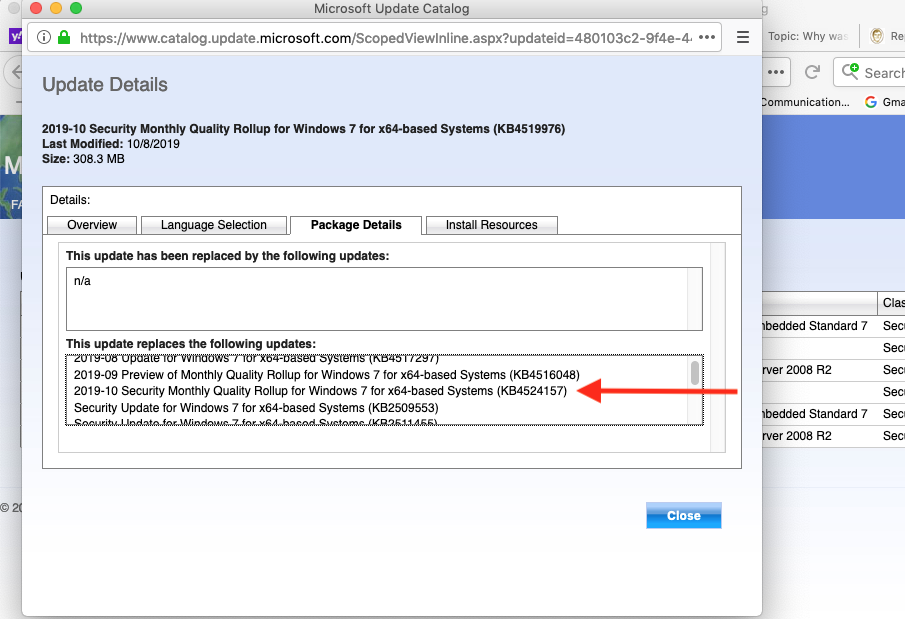Click the green padlock security icon
This screenshot has width=905, height=619.
64,37
